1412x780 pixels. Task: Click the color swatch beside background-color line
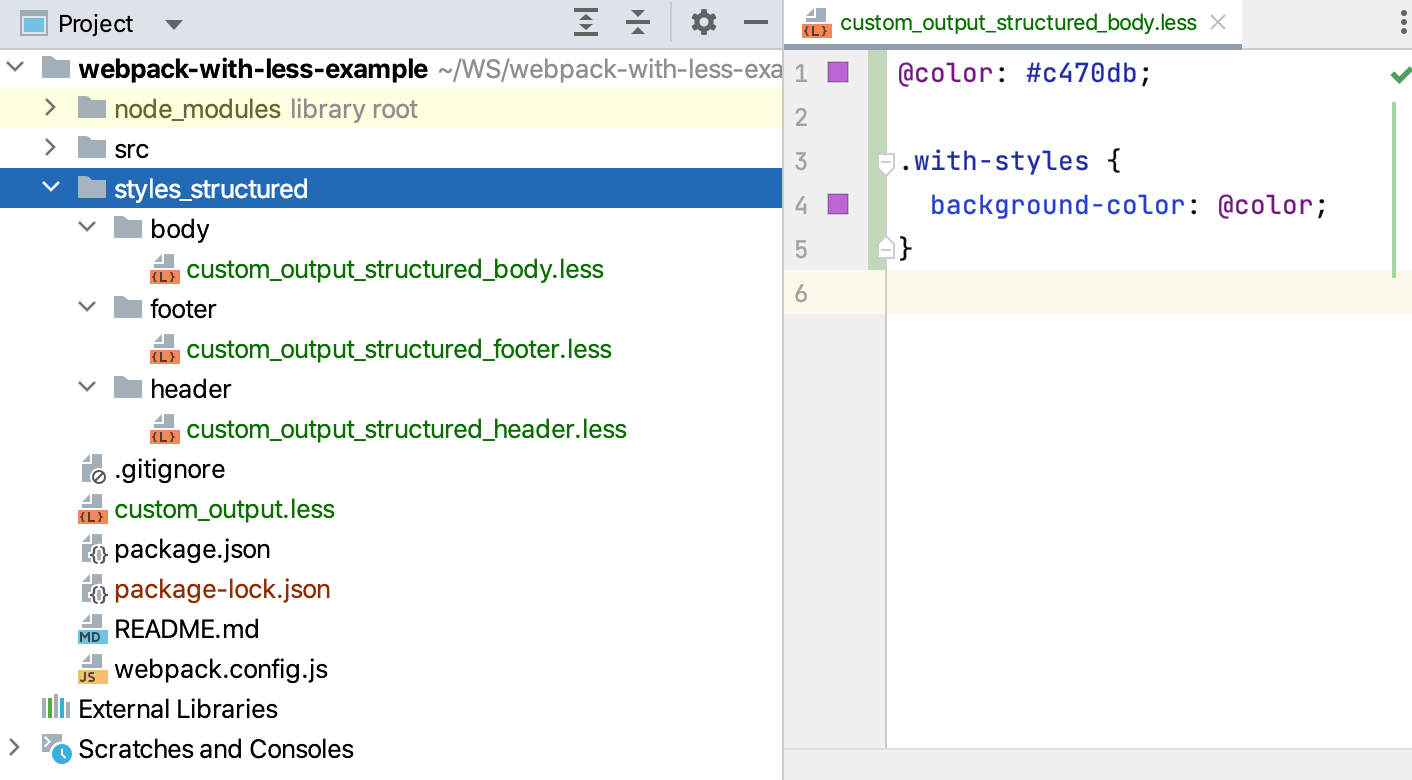click(838, 205)
